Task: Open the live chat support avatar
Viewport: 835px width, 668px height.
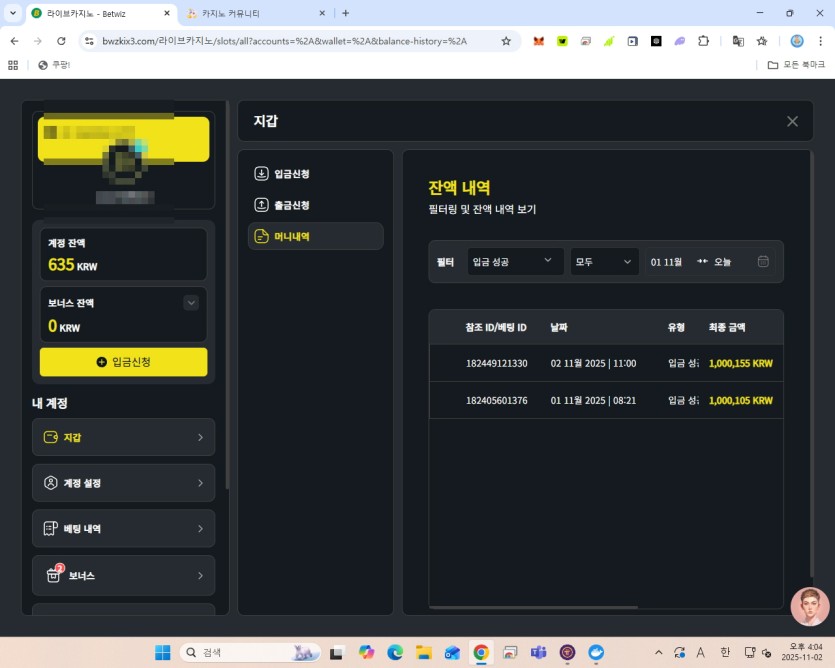Action: coord(809,607)
